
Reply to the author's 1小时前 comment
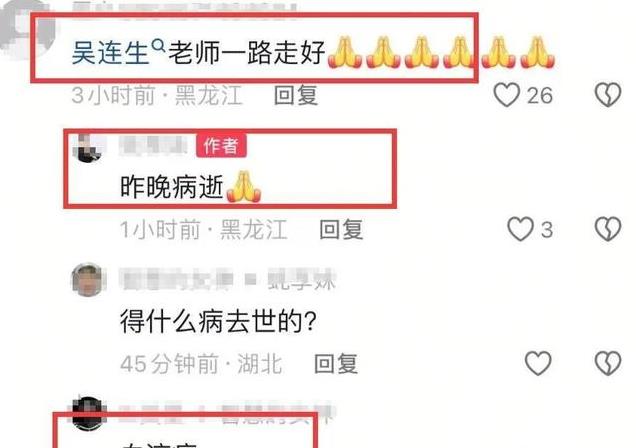(341, 230)
